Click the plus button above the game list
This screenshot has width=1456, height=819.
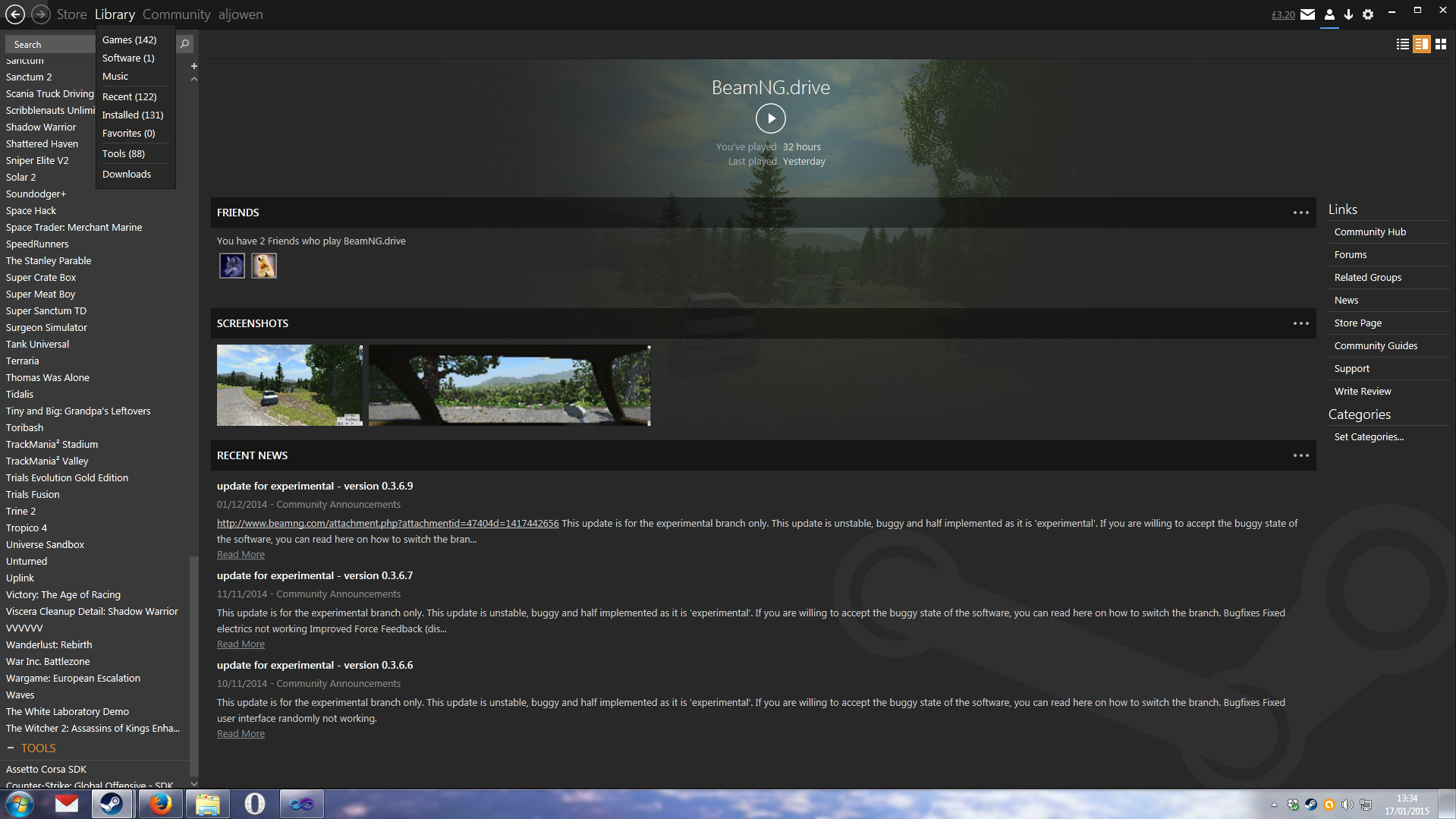[x=193, y=66]
